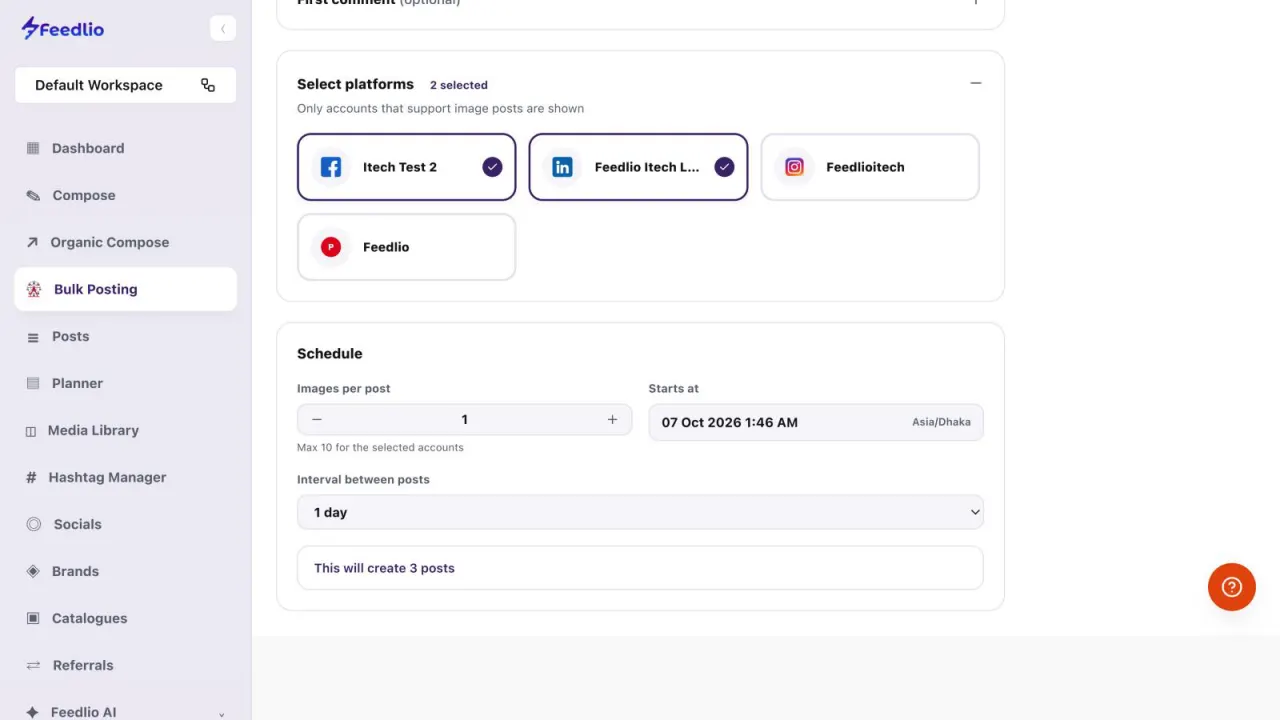The height and width of the screenshot is (720, 1280).
Task: Click the workspace switcher icon
Action: pos(208,85)
